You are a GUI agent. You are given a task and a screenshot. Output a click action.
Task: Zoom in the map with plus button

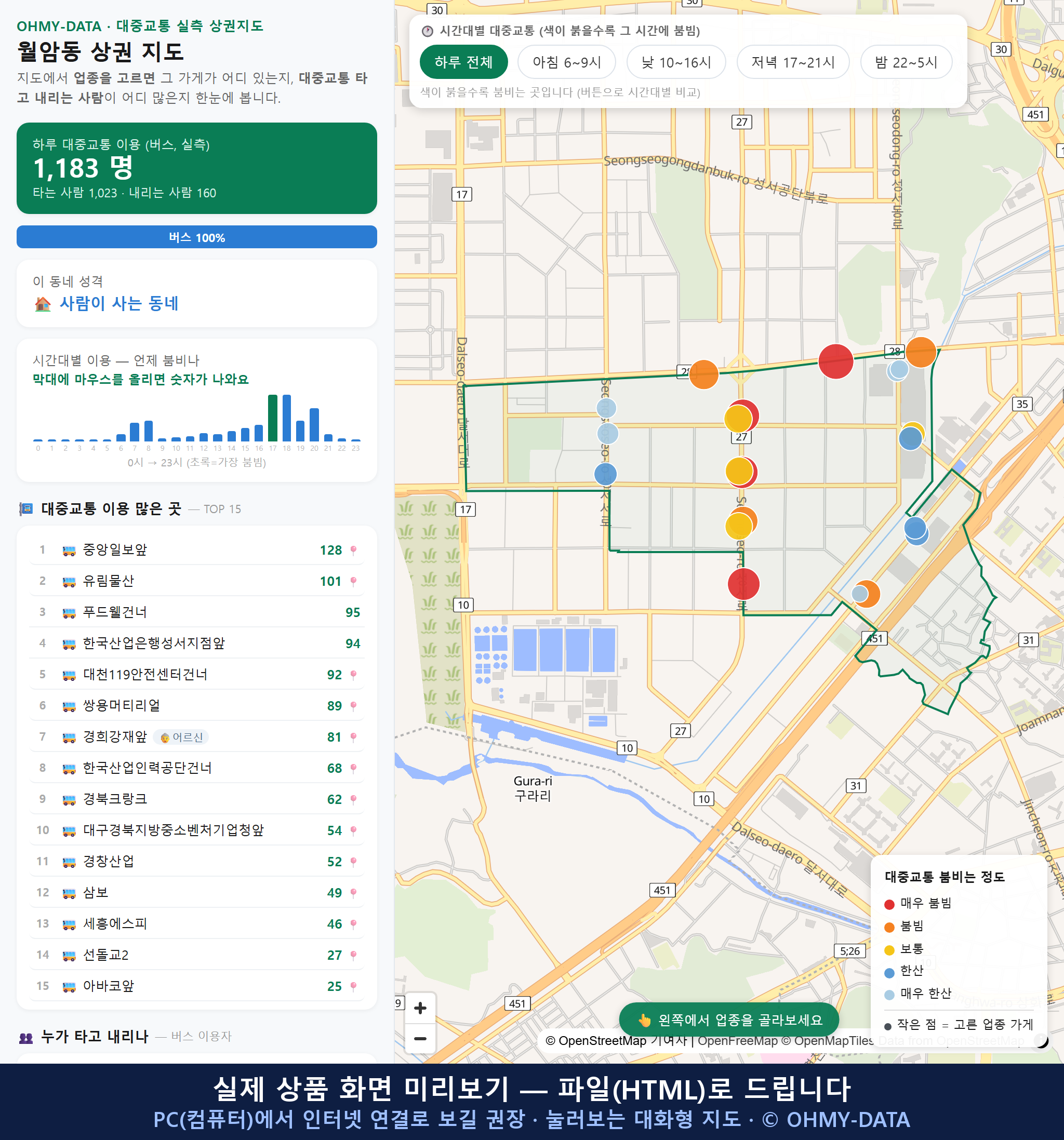[420, 1008]
